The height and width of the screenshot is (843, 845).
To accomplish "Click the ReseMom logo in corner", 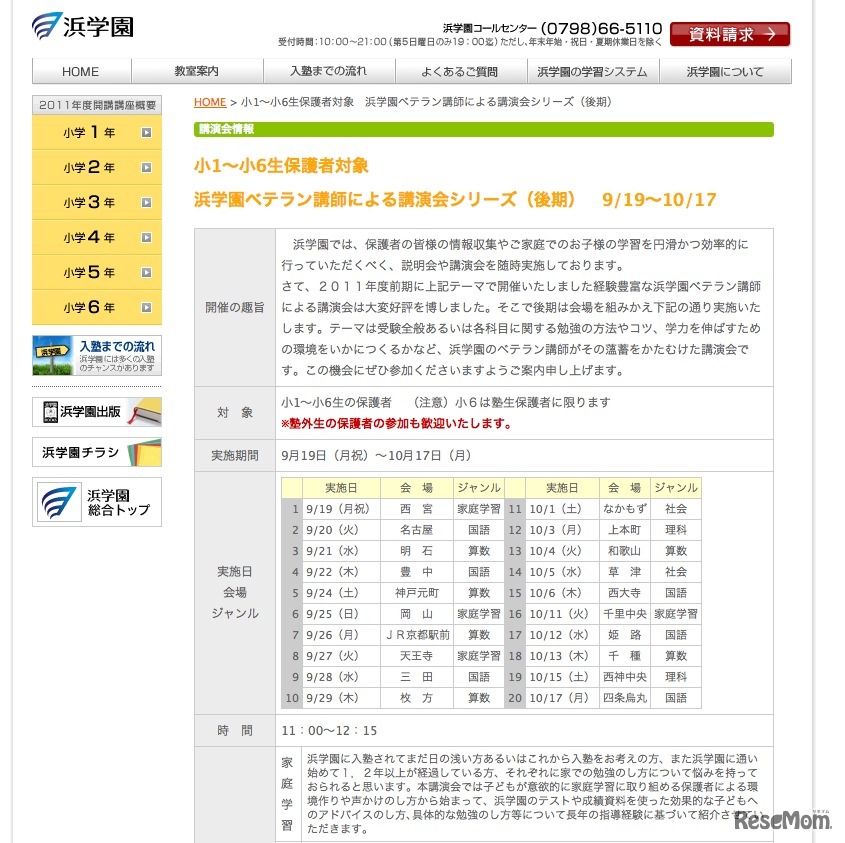I will coord(783,820).
